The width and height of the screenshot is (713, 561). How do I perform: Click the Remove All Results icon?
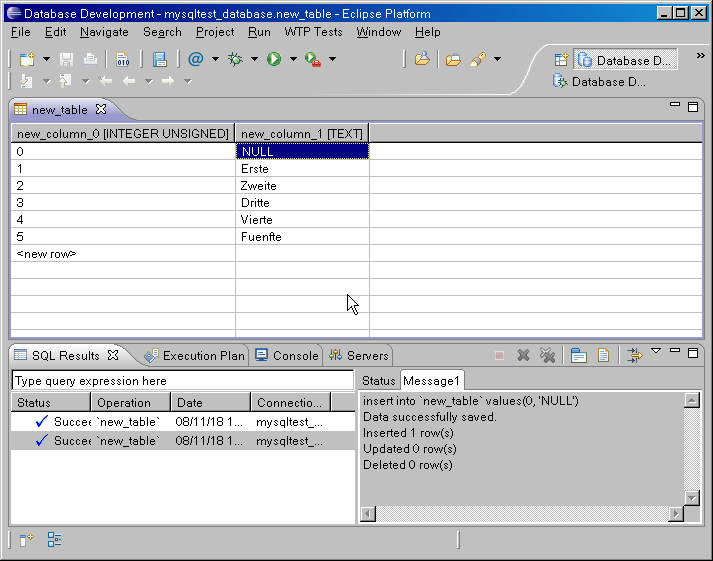[547, 355]
